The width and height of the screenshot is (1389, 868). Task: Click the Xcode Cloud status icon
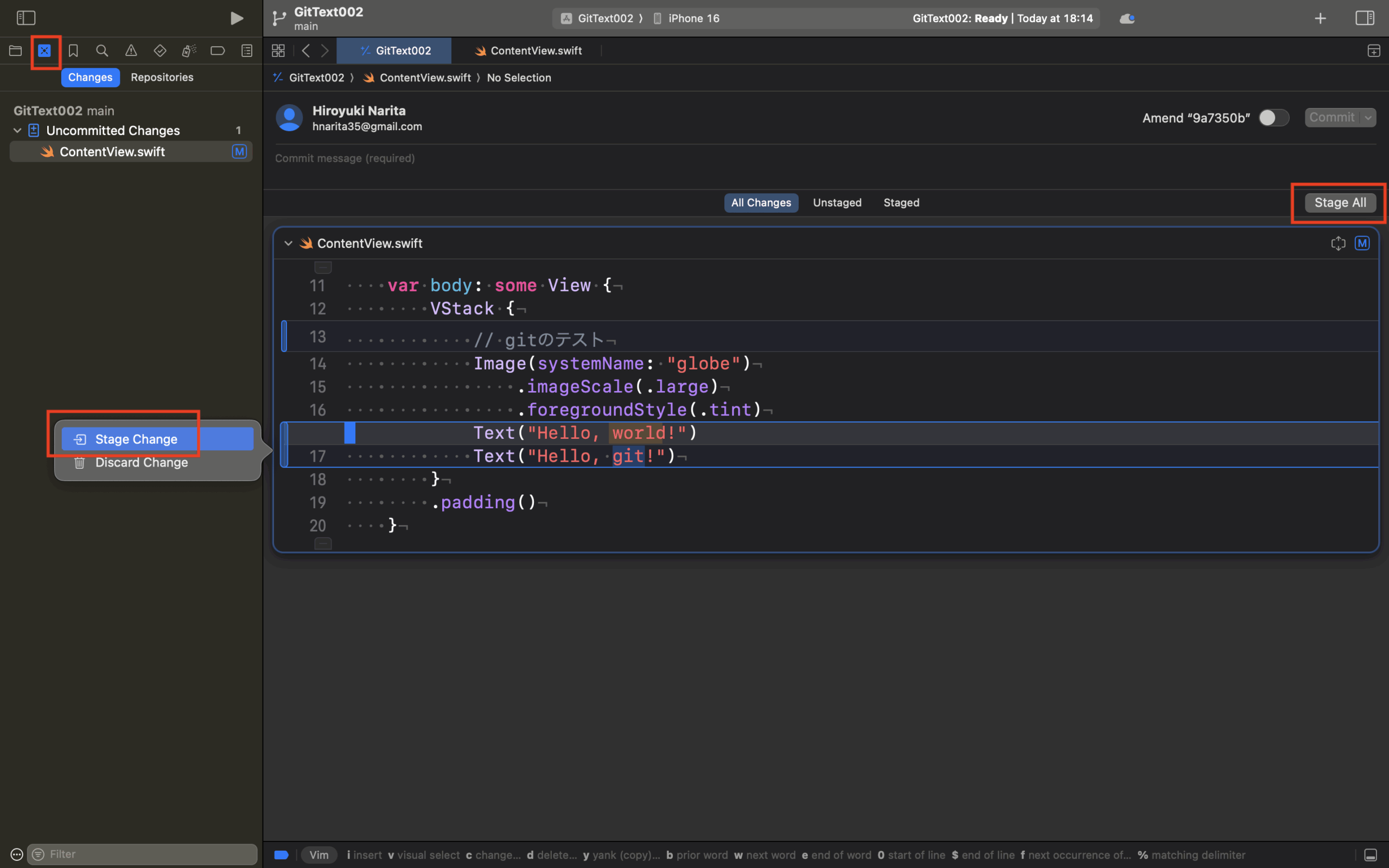click(1127, 18)
